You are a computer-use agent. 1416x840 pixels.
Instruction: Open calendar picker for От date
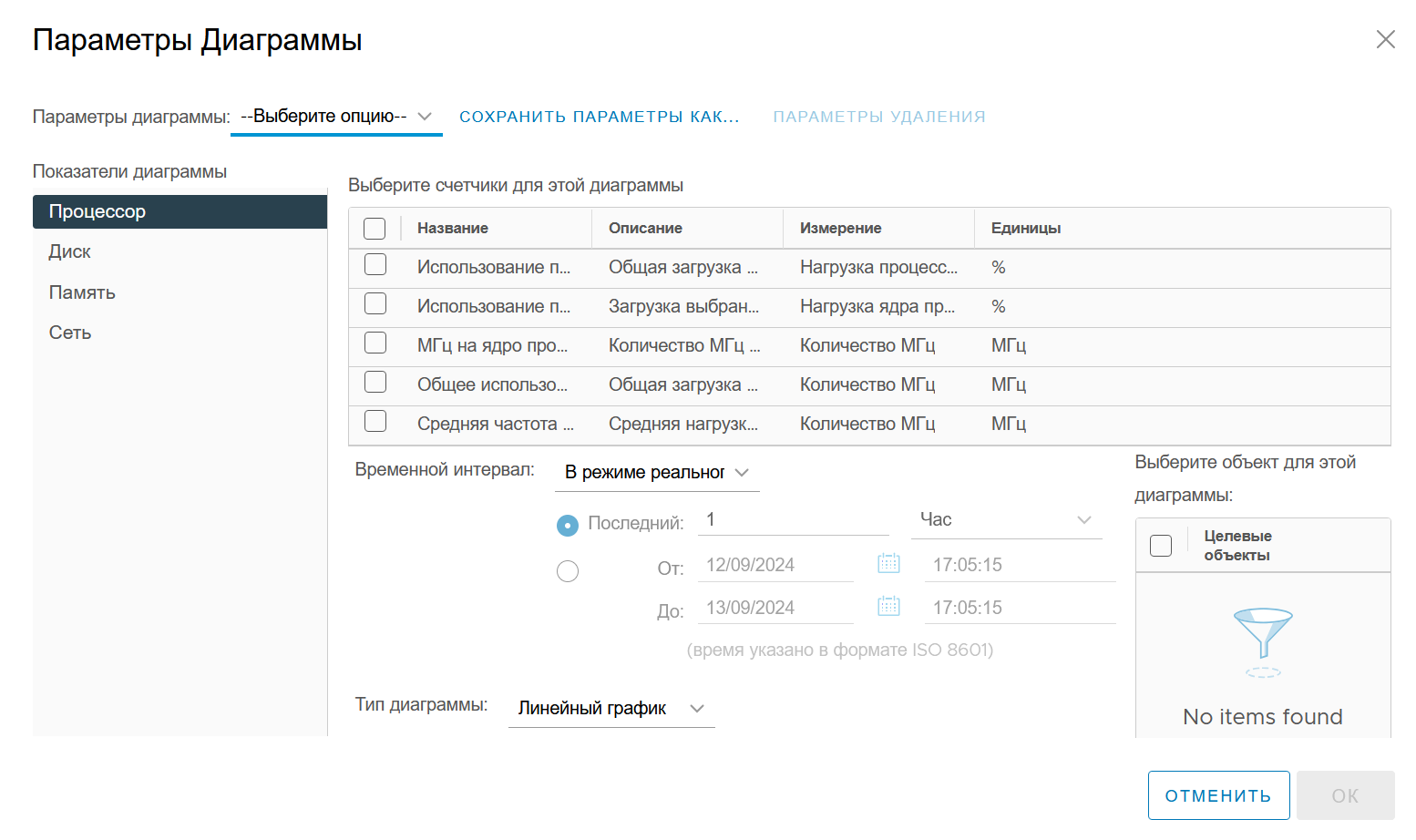(x=888, y=563)
